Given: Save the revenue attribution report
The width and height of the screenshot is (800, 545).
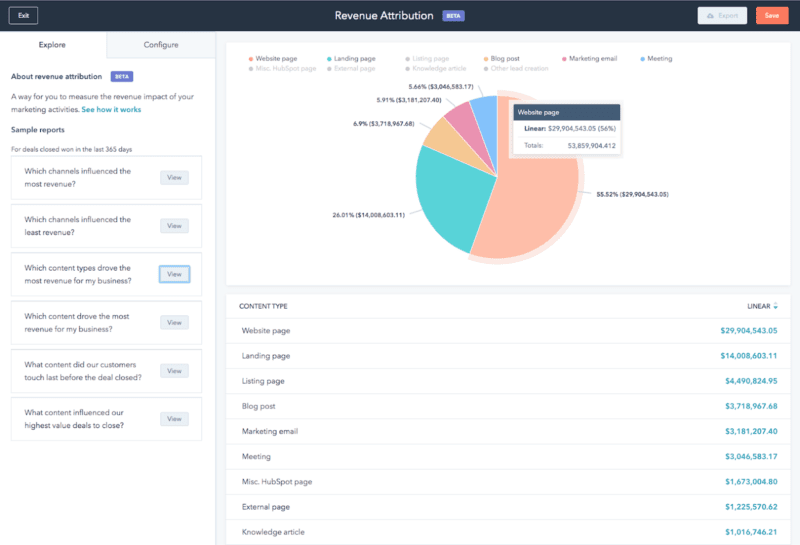Looking at the screenshot, I should (771, 16).
